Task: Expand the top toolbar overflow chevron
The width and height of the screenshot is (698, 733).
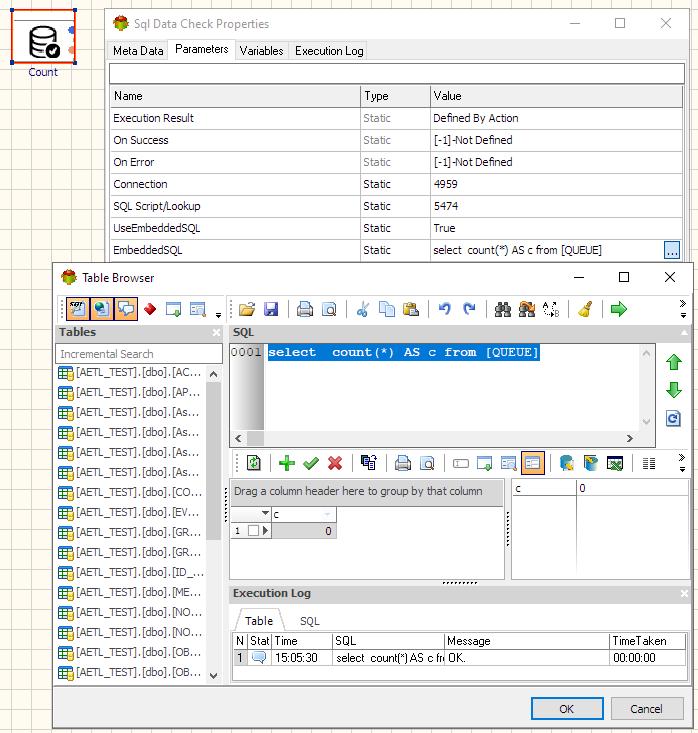Action: [x=683, y=303]
